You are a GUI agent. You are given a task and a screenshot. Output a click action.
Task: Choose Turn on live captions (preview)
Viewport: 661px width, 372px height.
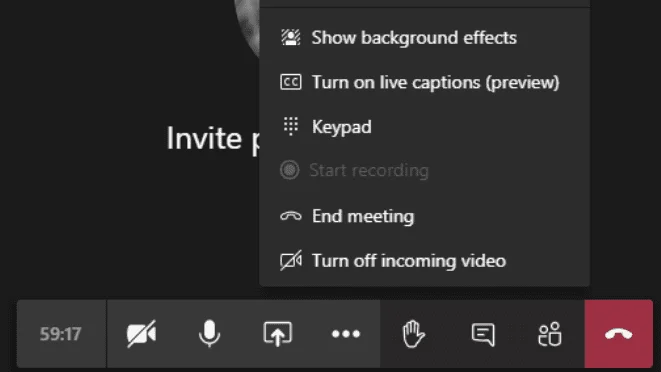click(425, 82)
